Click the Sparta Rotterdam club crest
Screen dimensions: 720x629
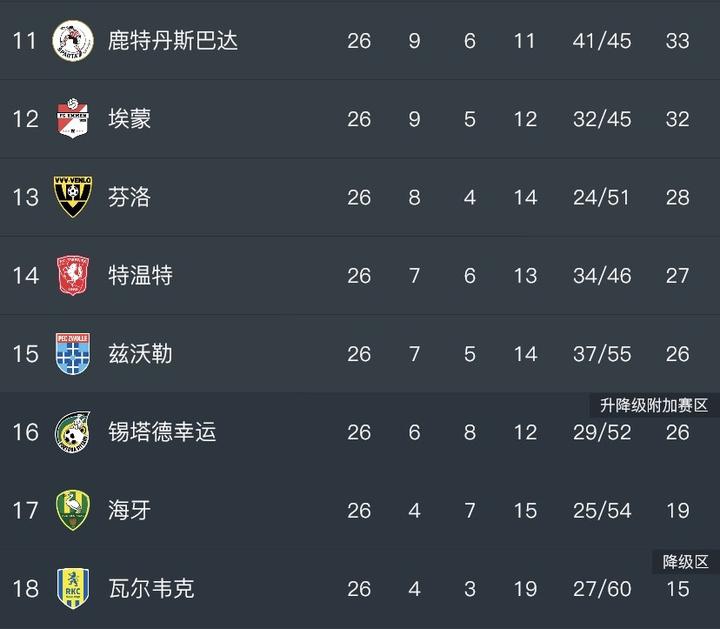point(73,40)
